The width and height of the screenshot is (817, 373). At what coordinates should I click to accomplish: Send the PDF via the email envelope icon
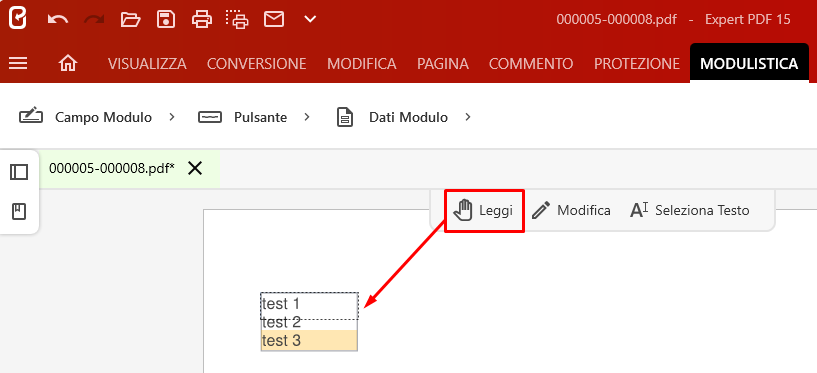click(x=274, y=19)
